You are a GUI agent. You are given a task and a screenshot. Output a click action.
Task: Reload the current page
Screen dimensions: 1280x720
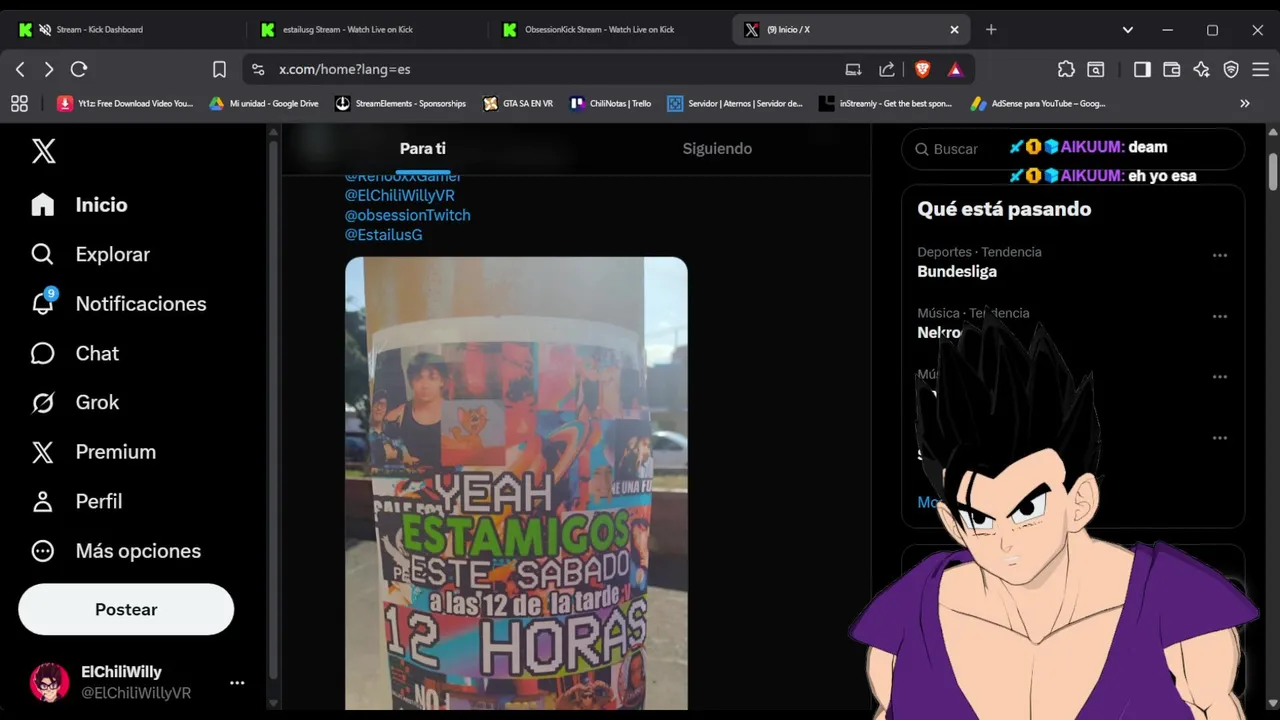pyautogui.click(x=79, y=69)
